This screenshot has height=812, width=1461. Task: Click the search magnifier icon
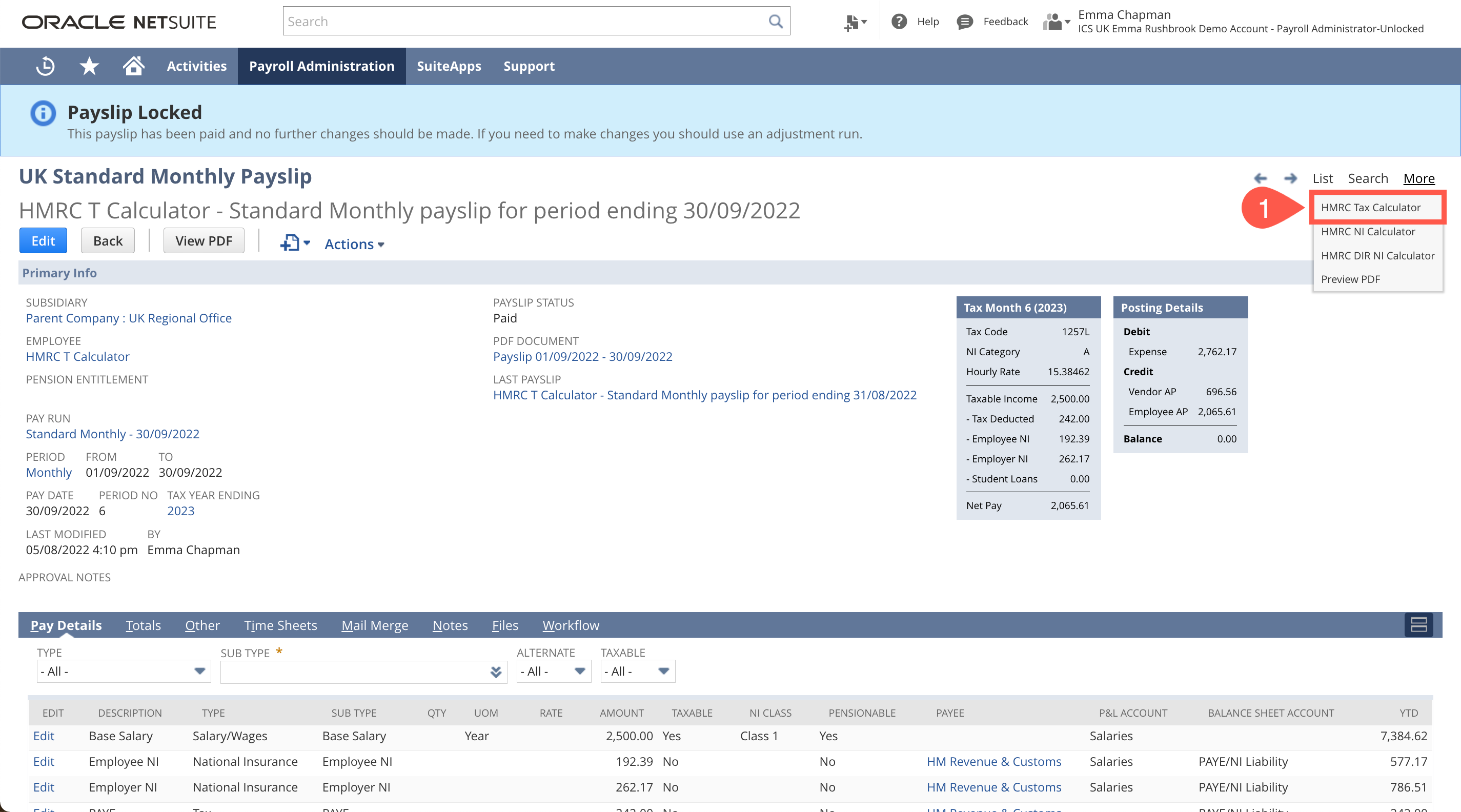pyautogui.click(x=776, y=21)
